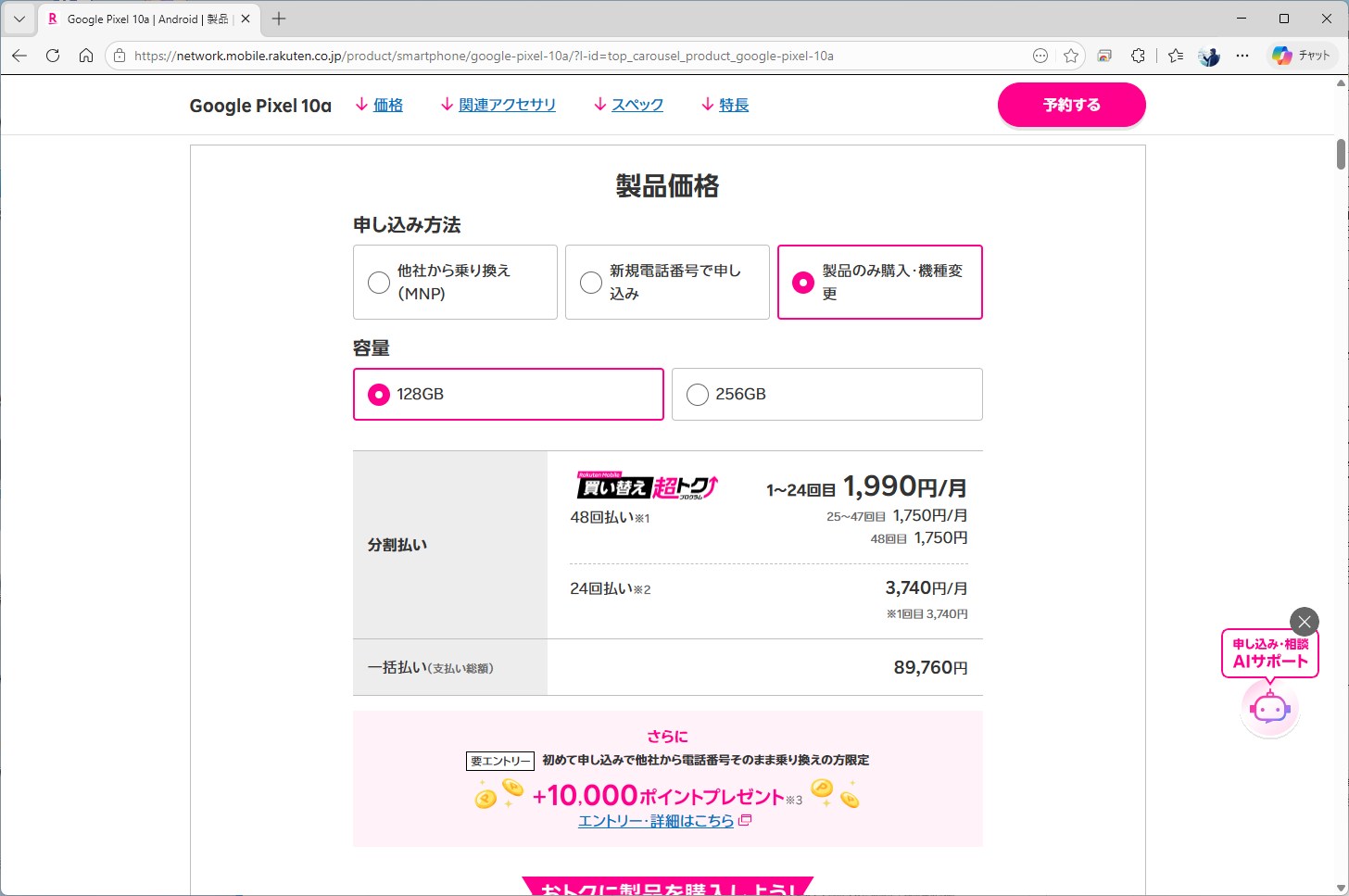1349x896 pixels.
Task: Select 他社から乗り換え (MNP) option
Action: 455,282
